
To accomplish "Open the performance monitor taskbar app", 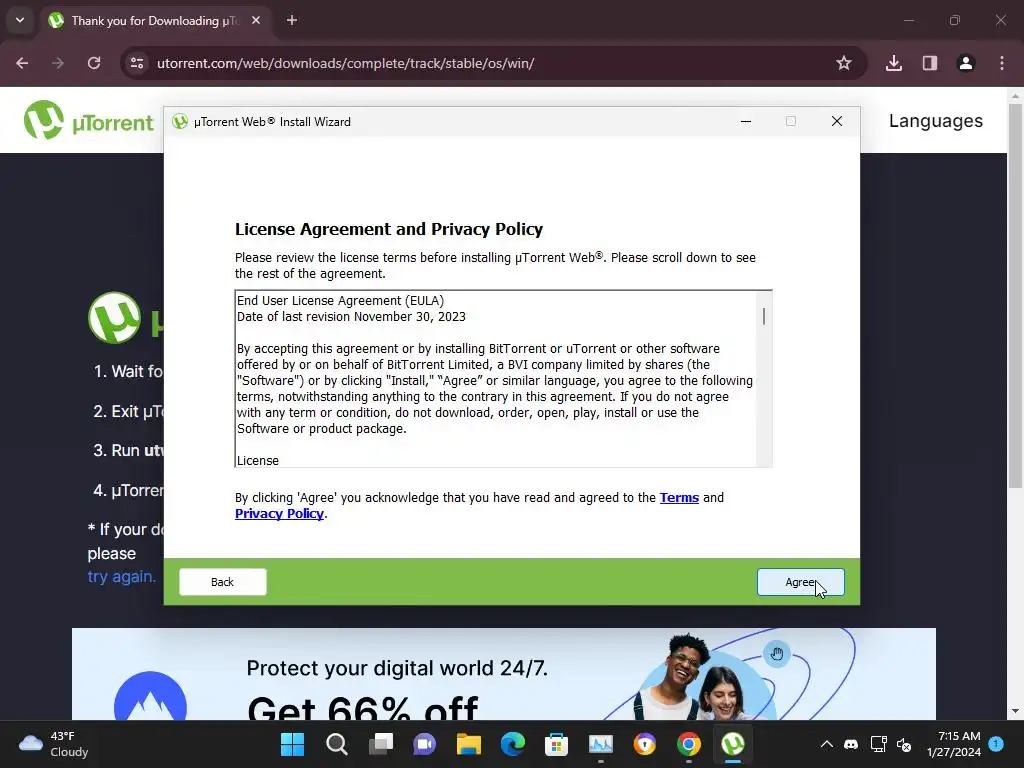I will tap(601, 744).
